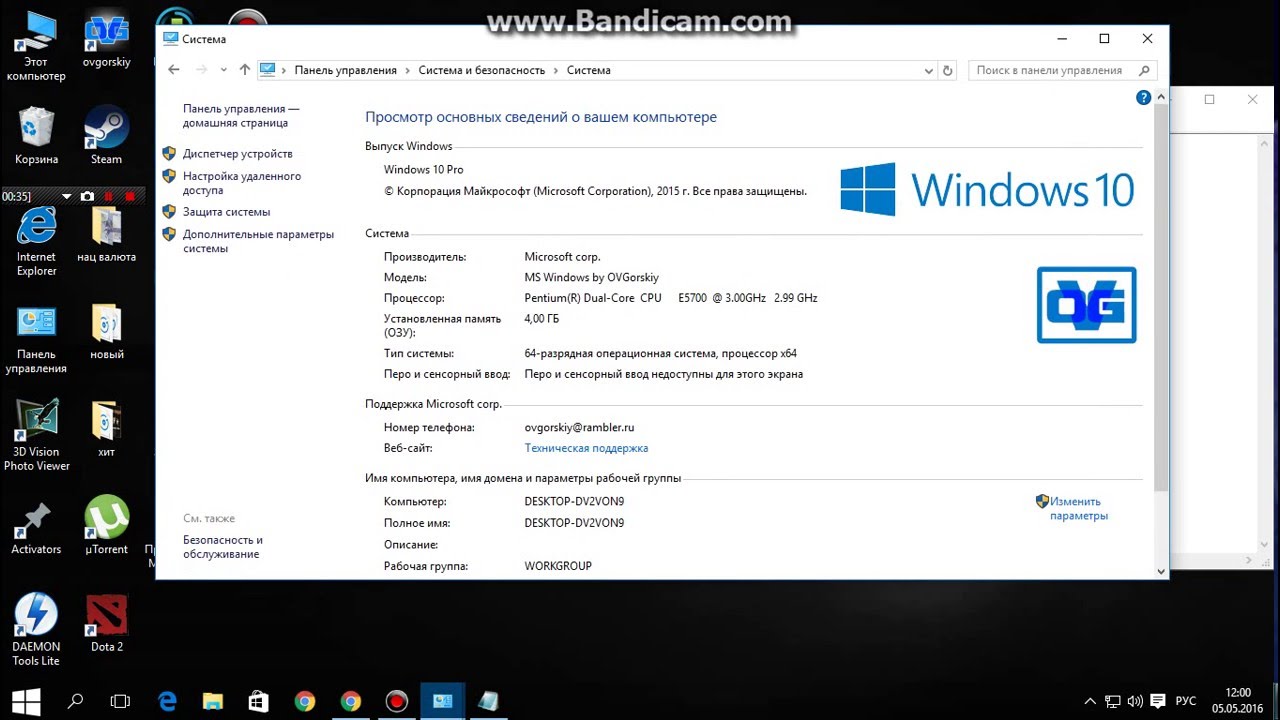This screenshot has height=720, width=1280.
Task: Select the MS Windows by OVGorskiy model text
Action: [592, 278]
